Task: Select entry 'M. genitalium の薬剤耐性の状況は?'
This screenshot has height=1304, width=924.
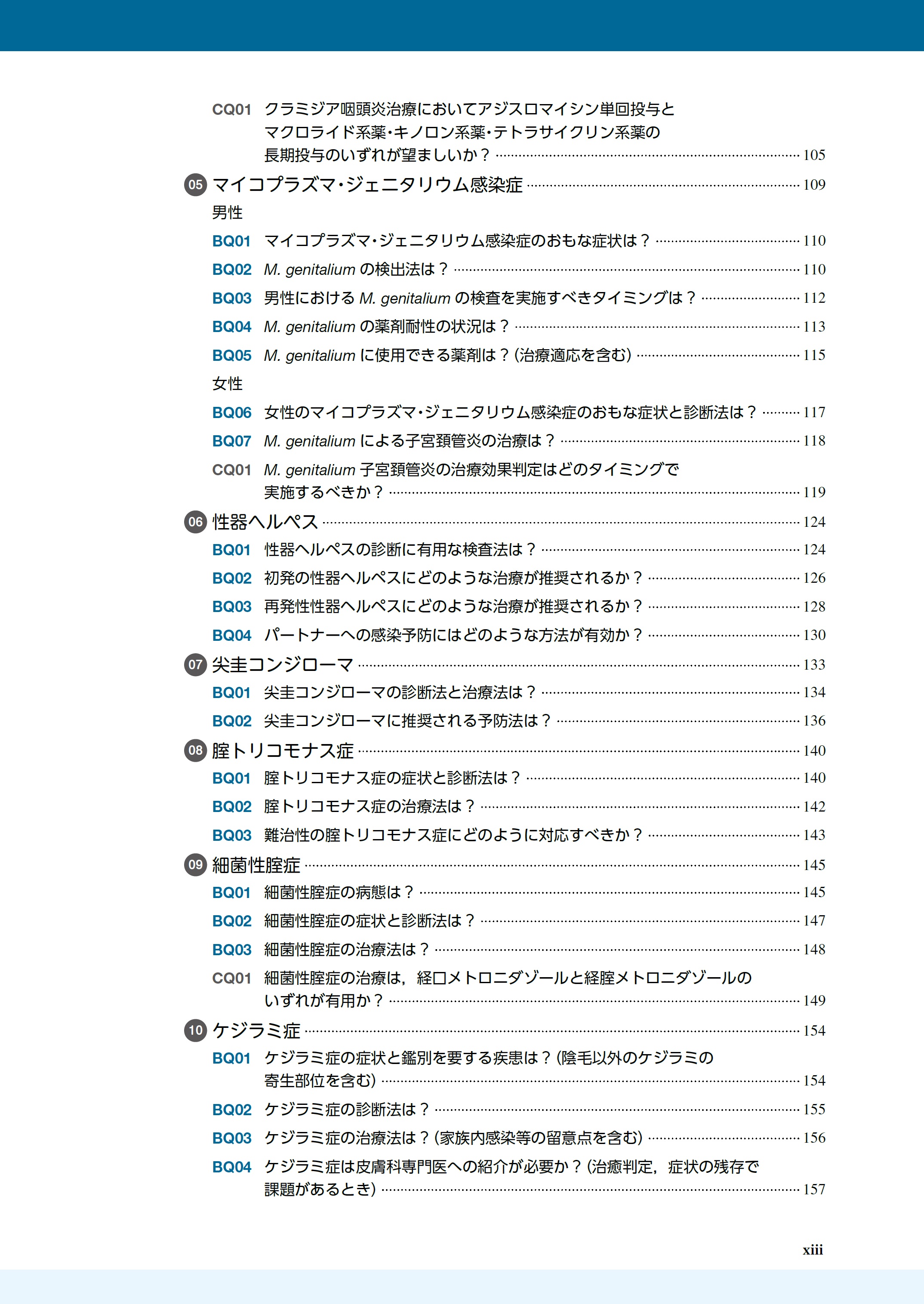Action: [386, 327]
